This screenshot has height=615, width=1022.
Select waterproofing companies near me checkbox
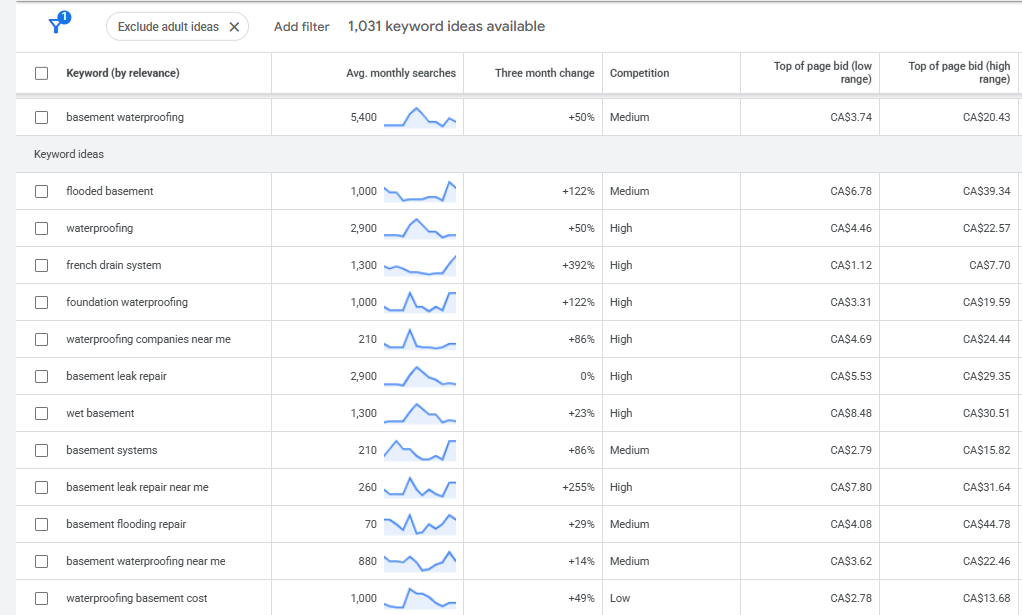click(x=41, y=339)
